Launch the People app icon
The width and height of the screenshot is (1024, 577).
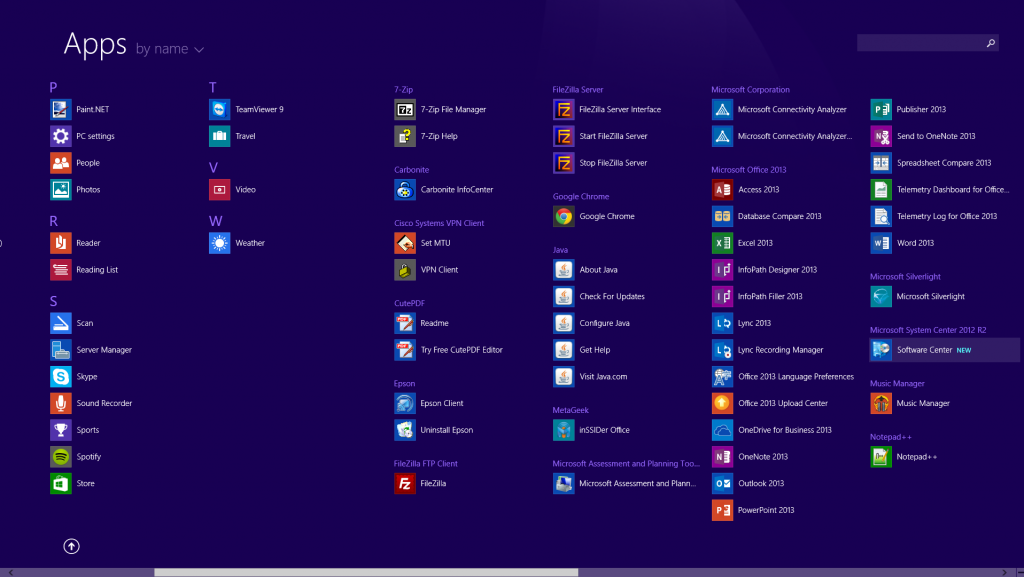click(x=61, y=163)
